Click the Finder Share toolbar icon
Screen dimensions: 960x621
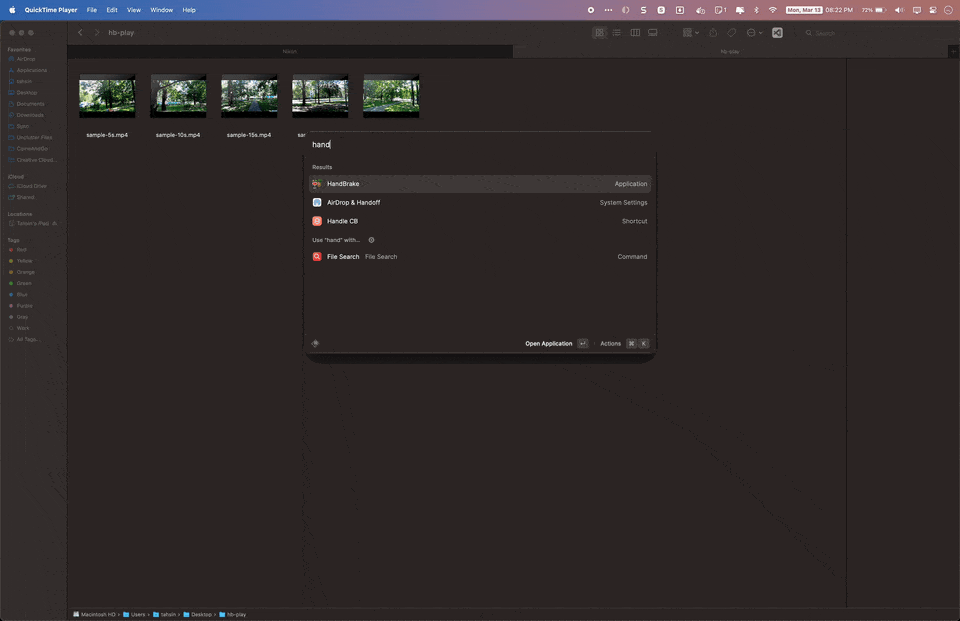pos(713,32)
